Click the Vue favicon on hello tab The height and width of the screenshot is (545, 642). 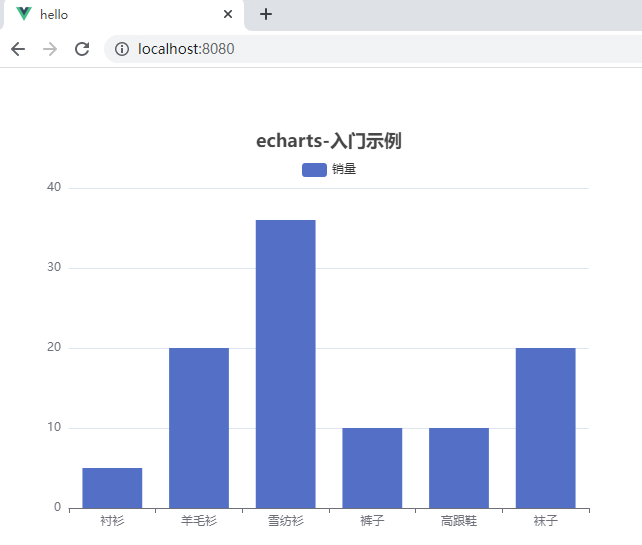pos(24,14)
